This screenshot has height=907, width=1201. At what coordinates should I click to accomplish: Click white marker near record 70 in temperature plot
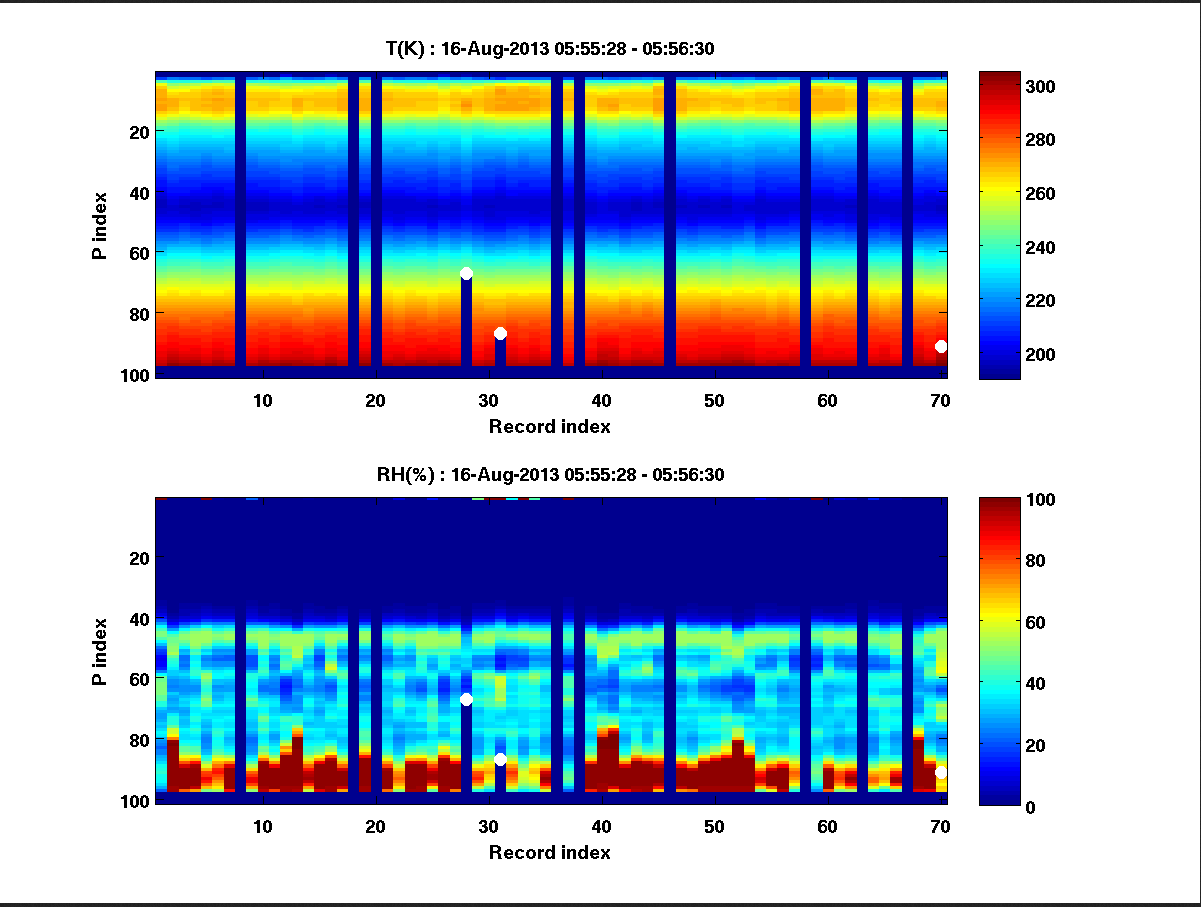tap(941, 346)
